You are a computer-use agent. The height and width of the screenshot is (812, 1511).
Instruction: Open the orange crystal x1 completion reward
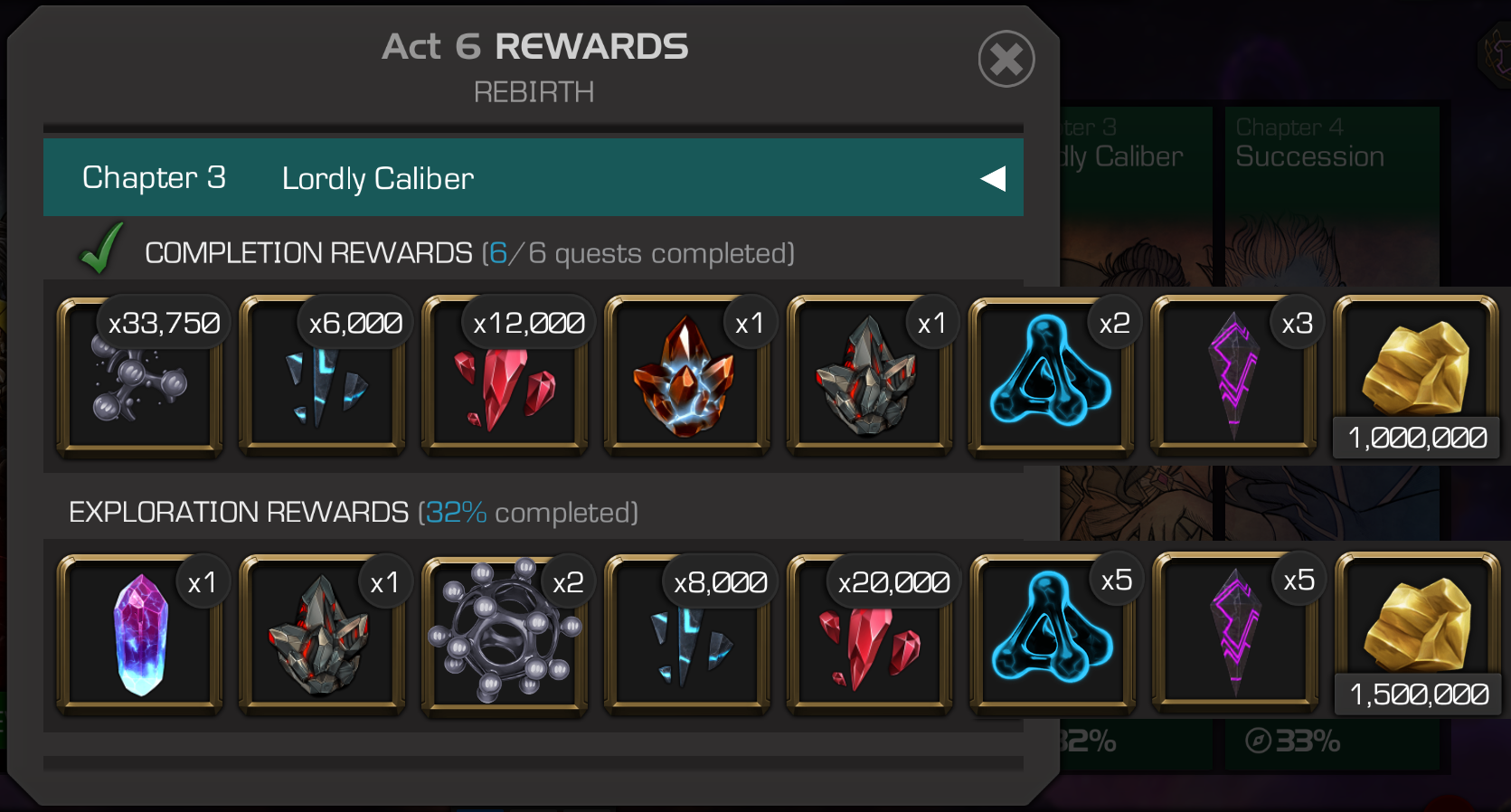(688, 374)
